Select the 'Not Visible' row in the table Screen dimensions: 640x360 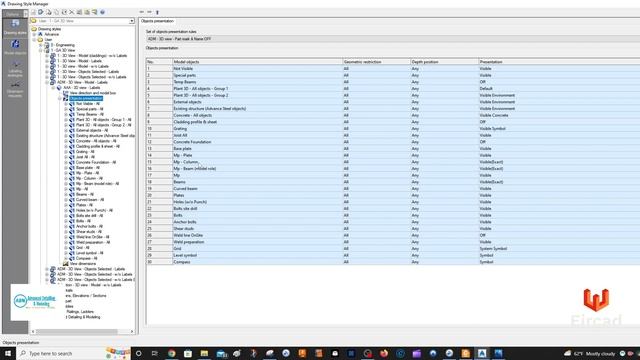pyautogui.click(x=393, y=69)
